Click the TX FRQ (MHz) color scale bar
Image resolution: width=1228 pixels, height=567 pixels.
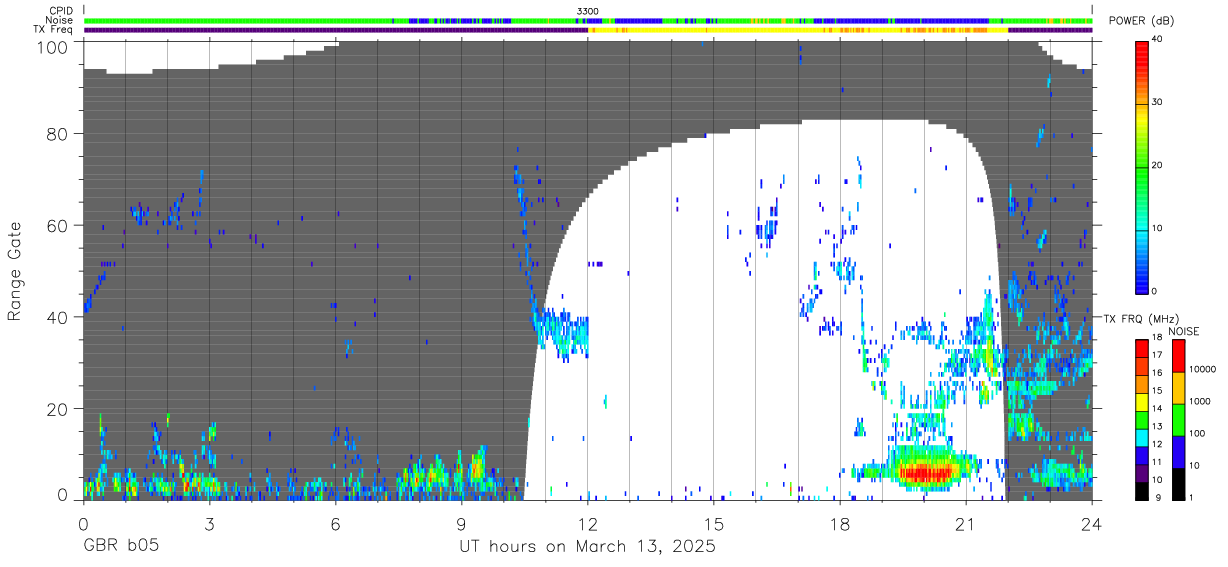[1142, 418]
